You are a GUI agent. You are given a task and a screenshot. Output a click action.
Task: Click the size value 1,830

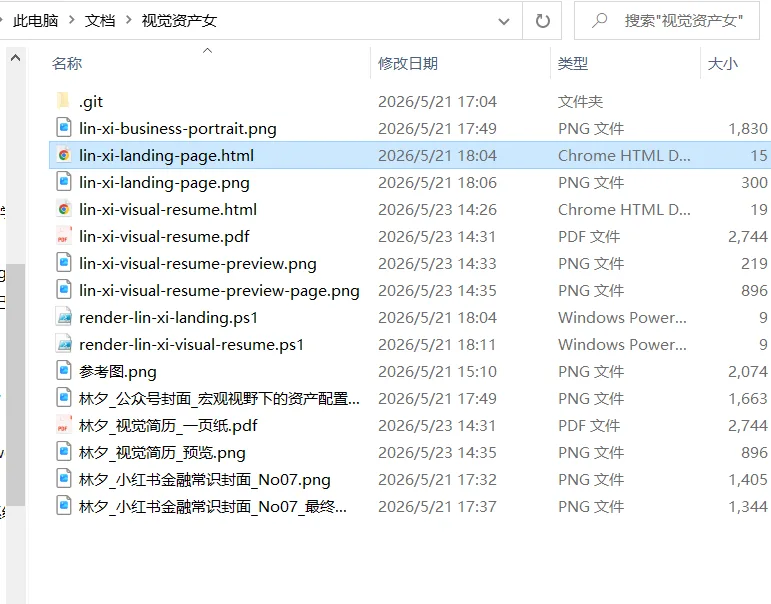tap(748, 129)
